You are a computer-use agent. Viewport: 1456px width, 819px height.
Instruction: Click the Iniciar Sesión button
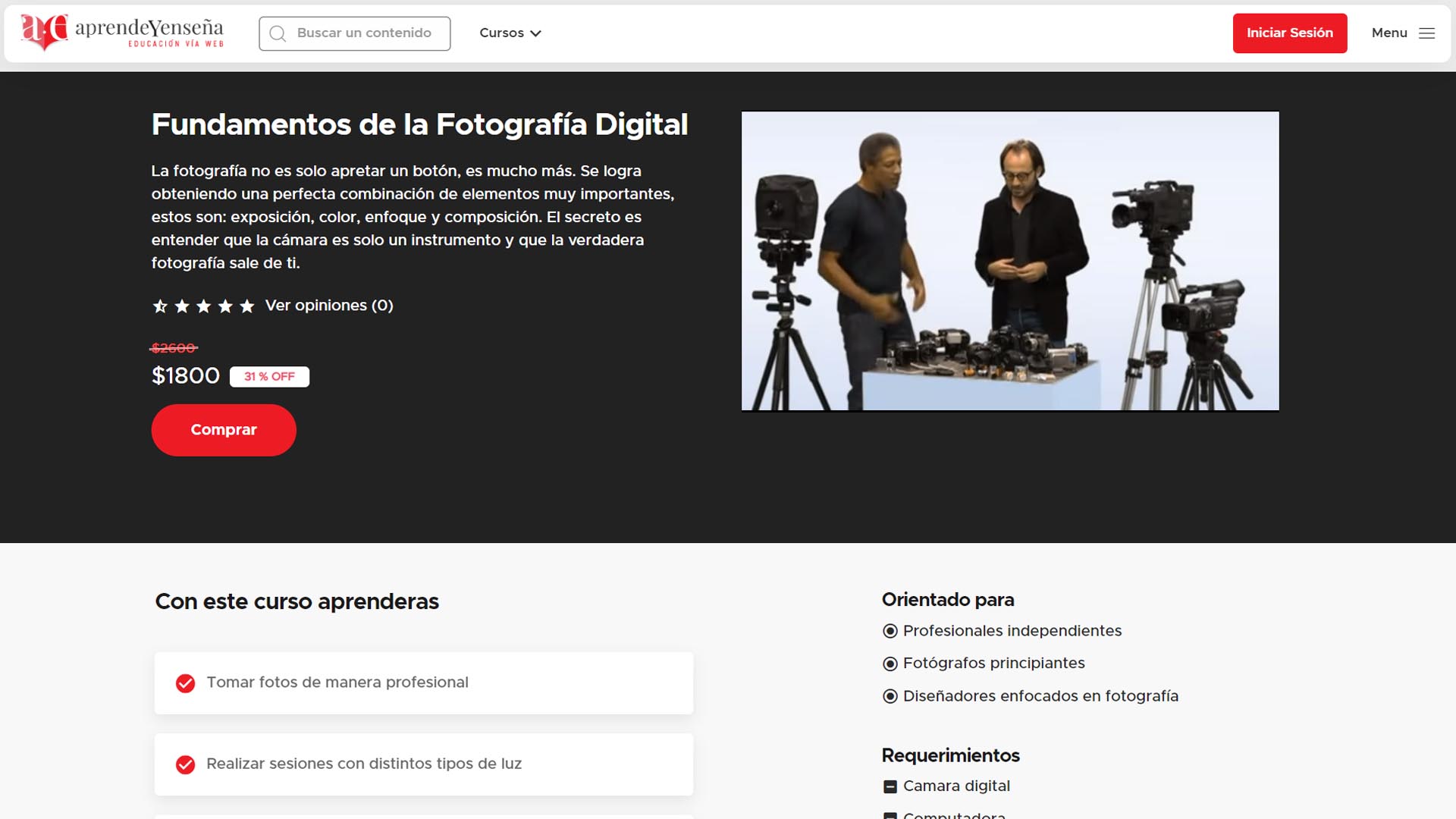coord(1290,33)
